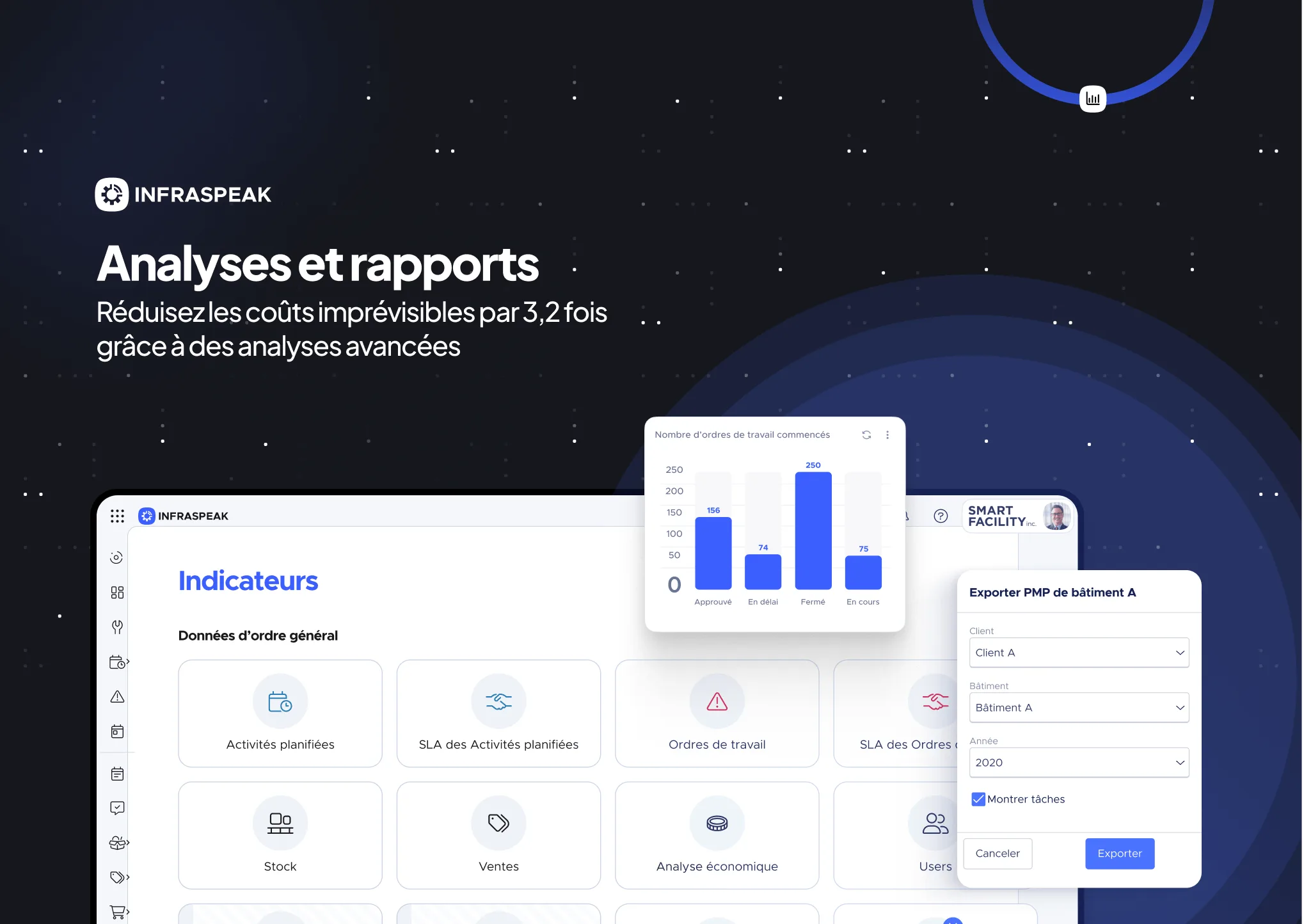
Task: Open the Analyse économique card
Action: click(x=717, y=835)
